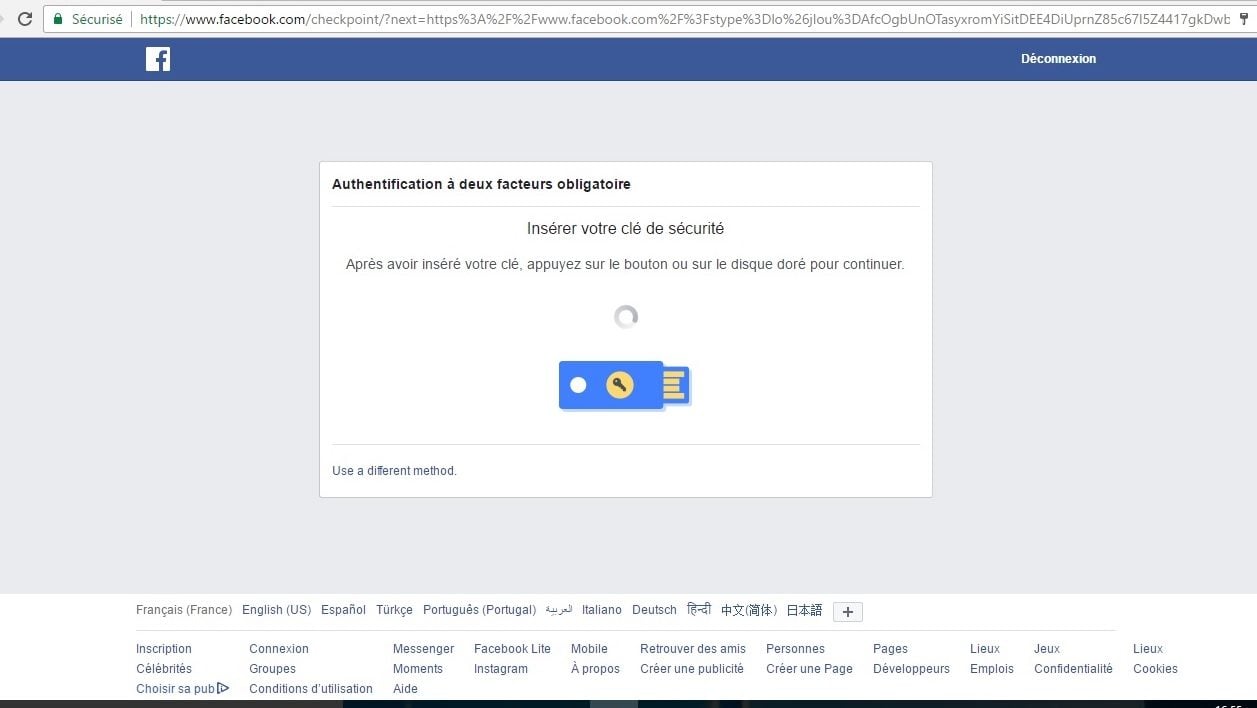1257x708 pixels.
Task: Open the Jeux footer link
Action: pos(1047,649)
